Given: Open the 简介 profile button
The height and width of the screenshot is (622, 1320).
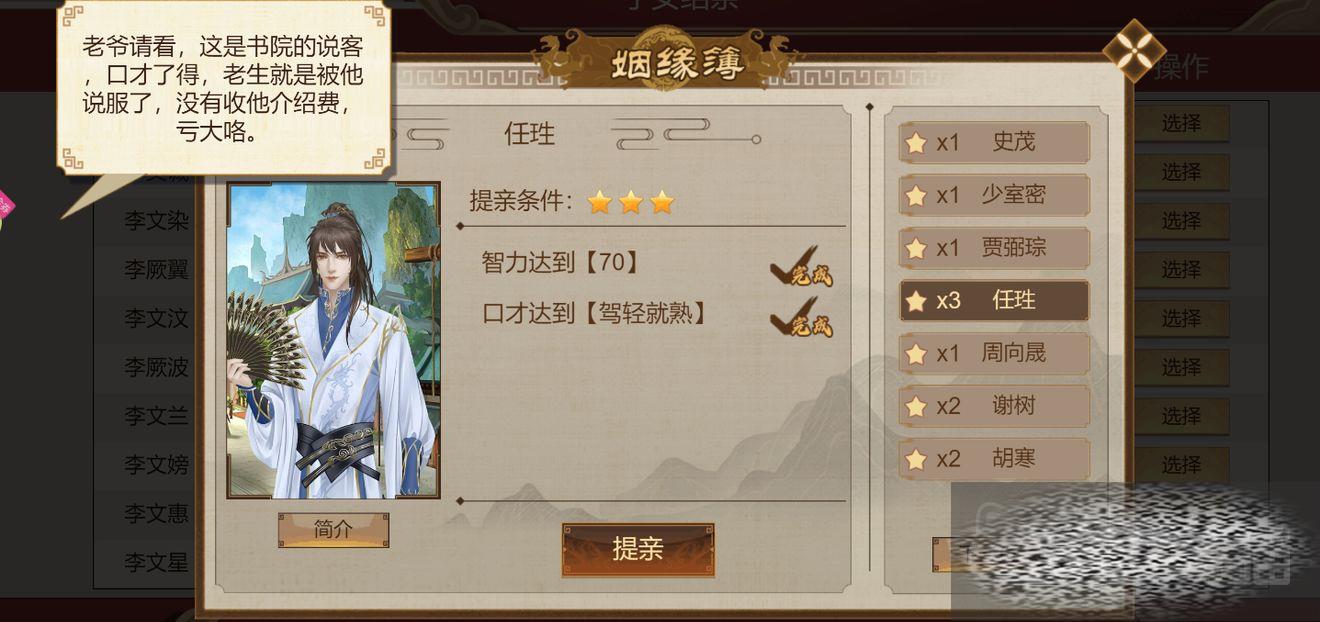Looking at the screenshot, I should [333, 530].
